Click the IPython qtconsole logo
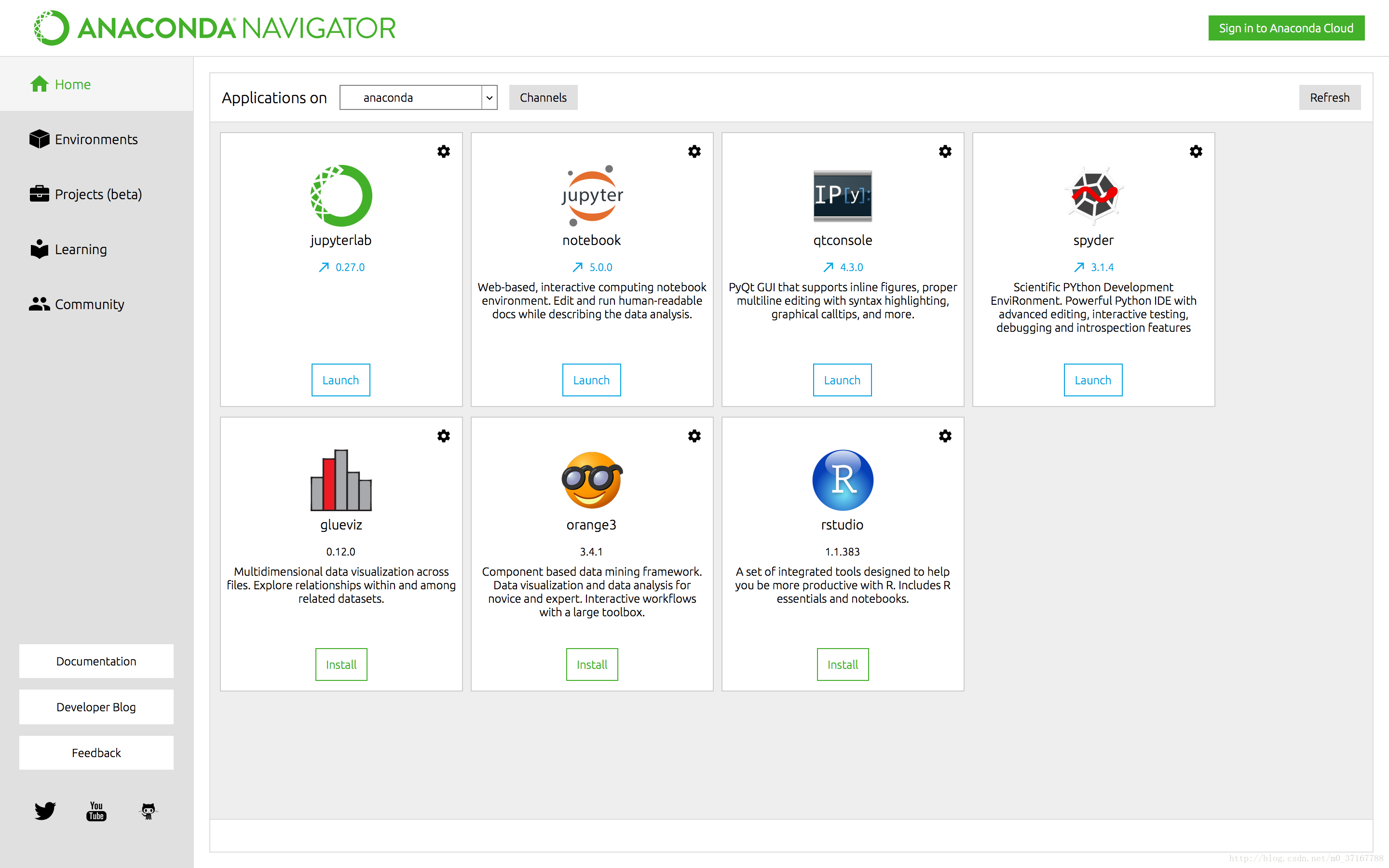 pyautogui.click(x=843, y=196)
